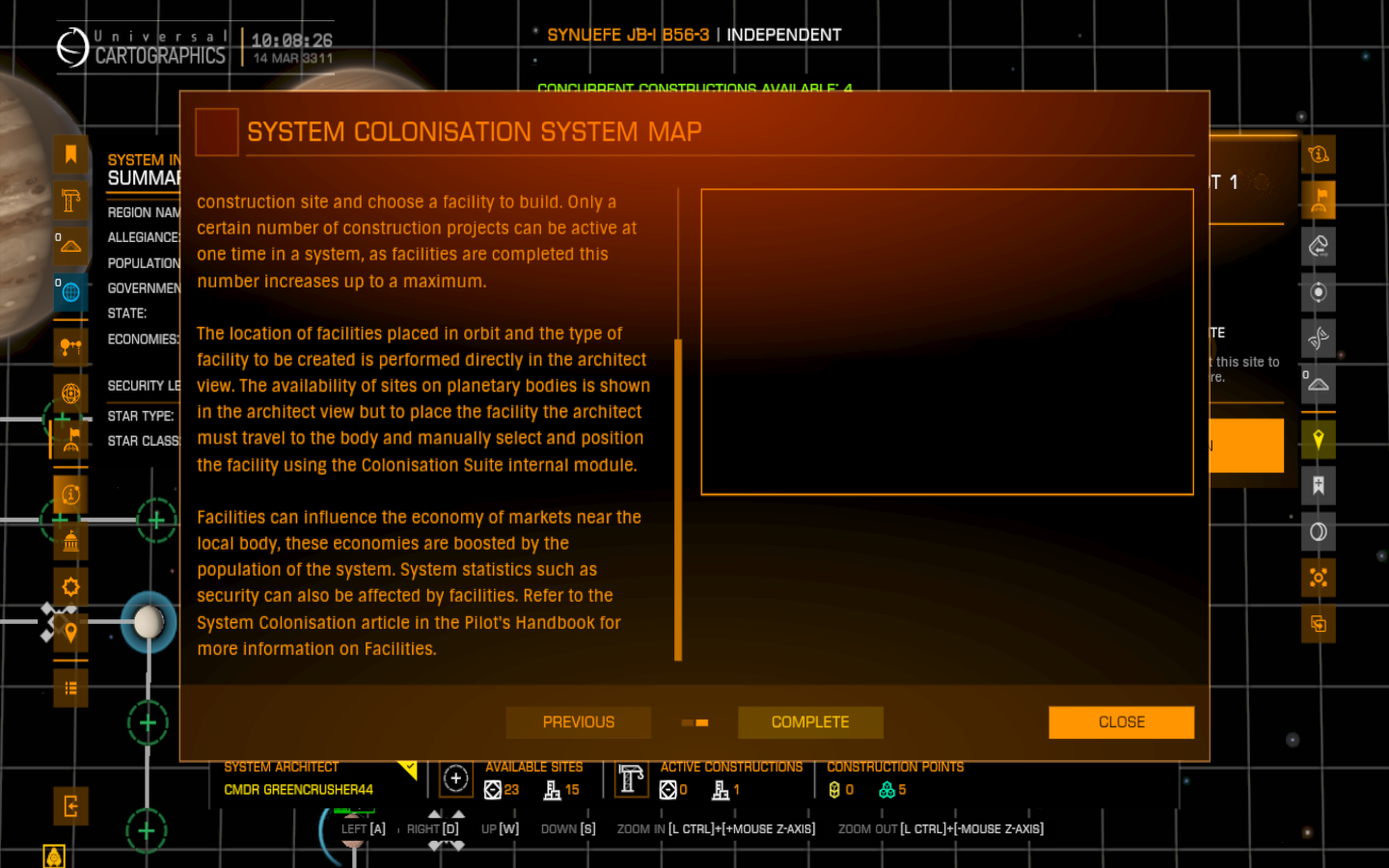
Task: Click the orange action button behind the dialog
Action: pos(1246,446)
